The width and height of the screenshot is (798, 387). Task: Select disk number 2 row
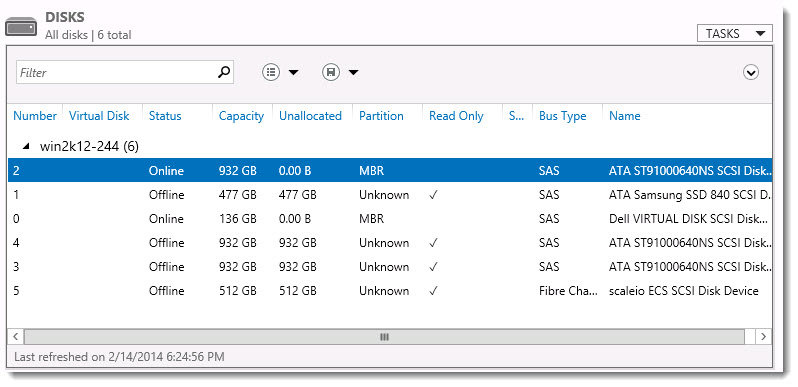390,171
